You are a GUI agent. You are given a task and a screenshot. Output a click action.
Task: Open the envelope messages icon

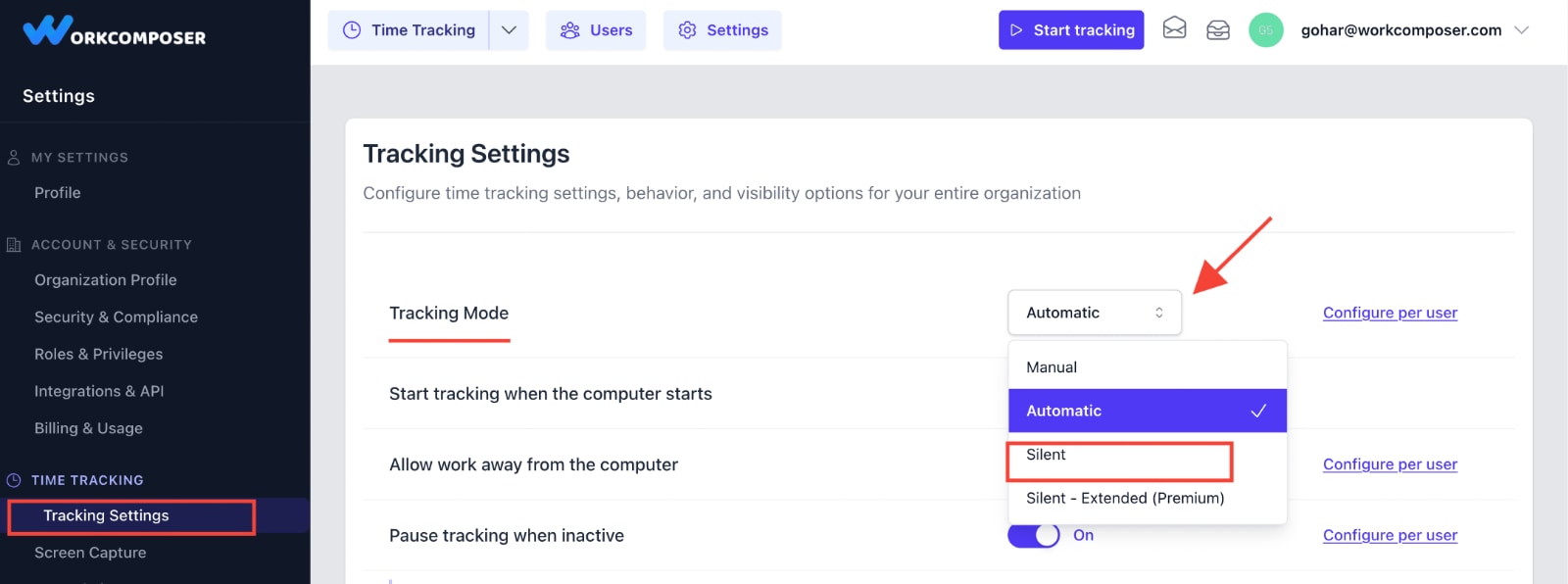[1174, 28]
